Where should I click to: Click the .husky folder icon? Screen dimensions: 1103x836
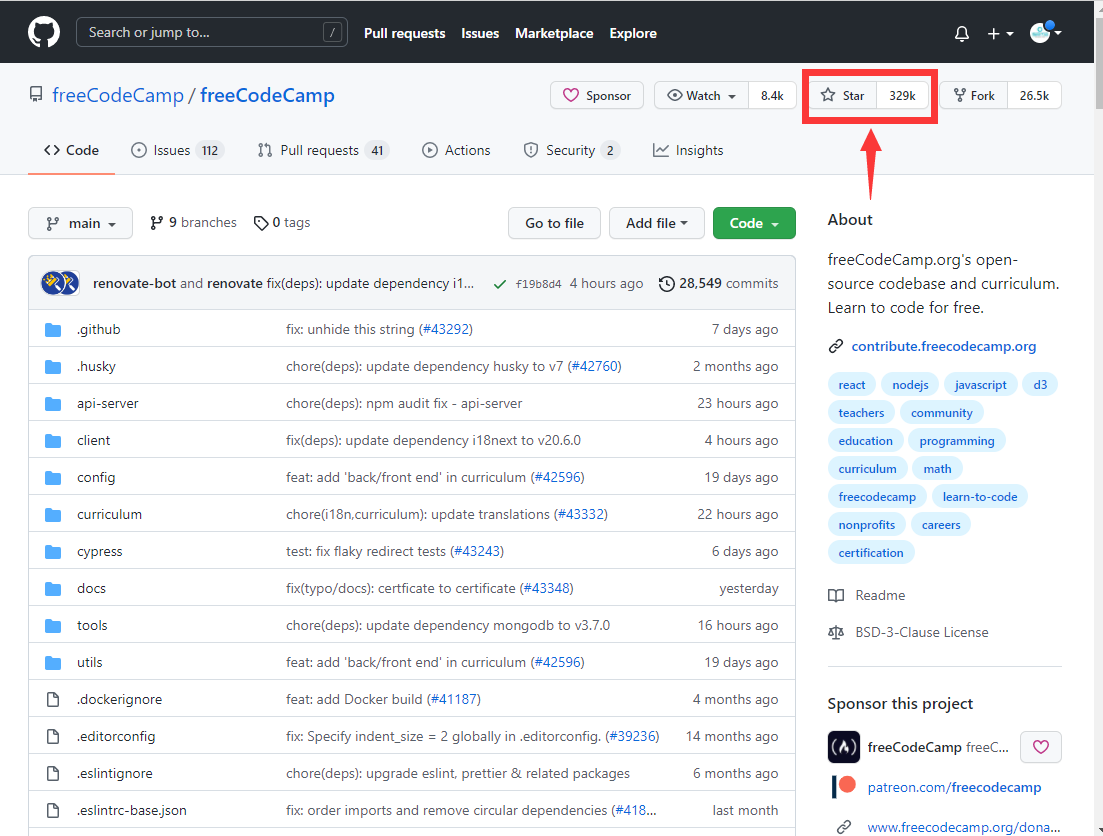coord(53,367)
